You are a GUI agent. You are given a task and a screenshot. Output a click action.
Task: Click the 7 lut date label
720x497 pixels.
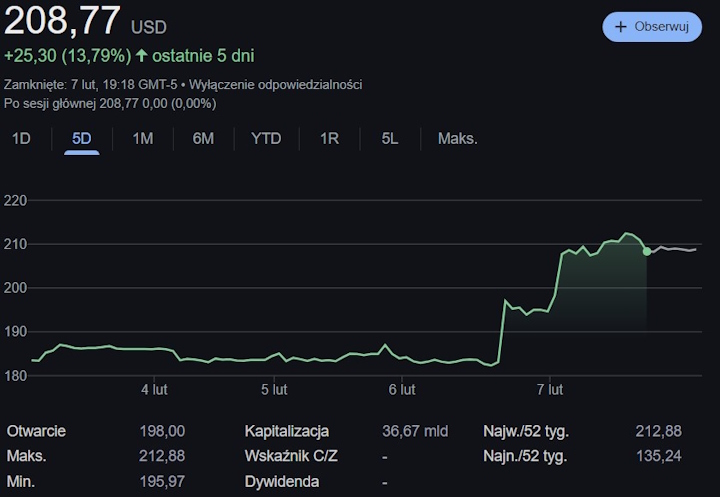pyautogui.click(x=550, y=389)
